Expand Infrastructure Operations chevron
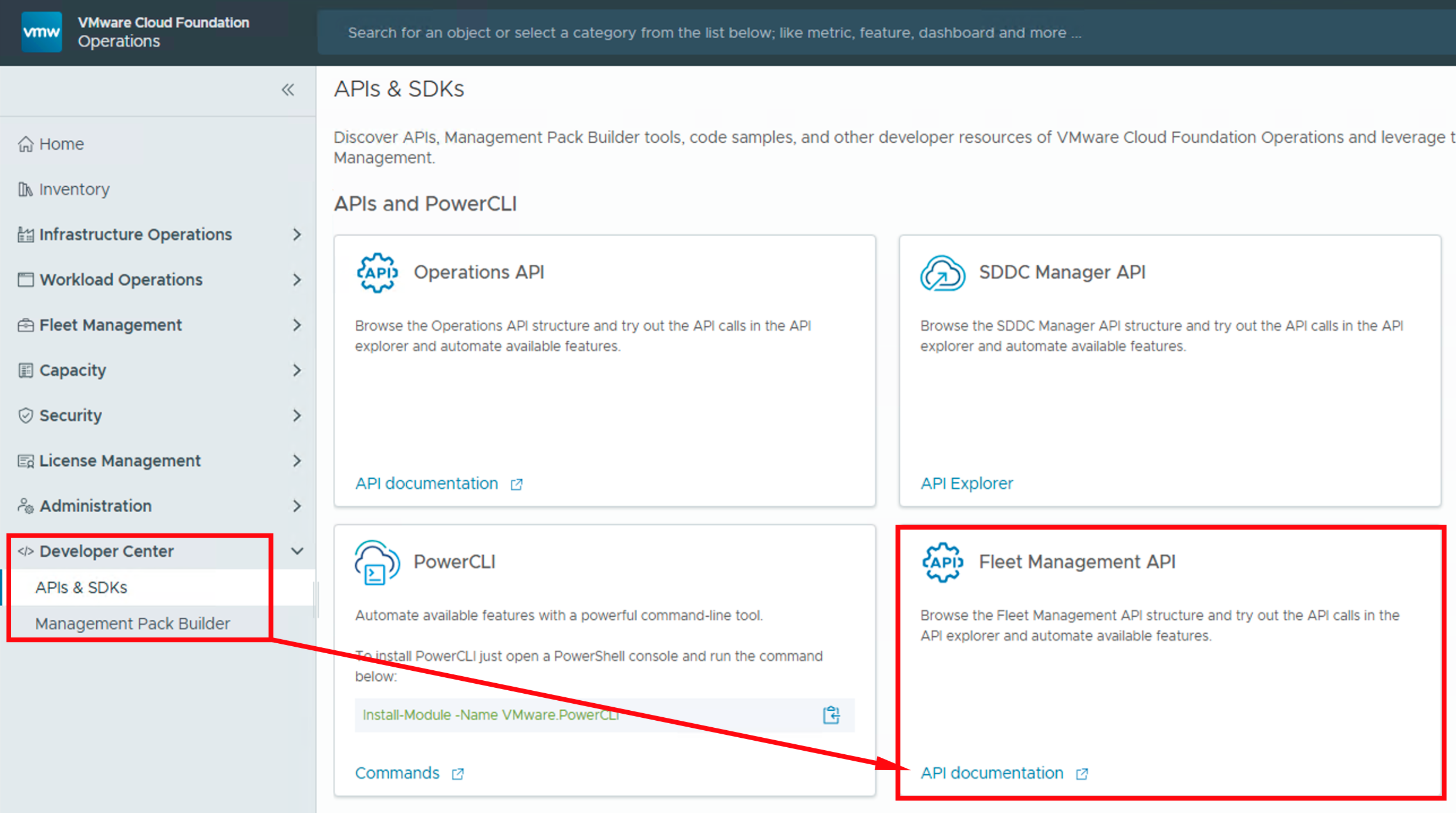 [297, 234]
